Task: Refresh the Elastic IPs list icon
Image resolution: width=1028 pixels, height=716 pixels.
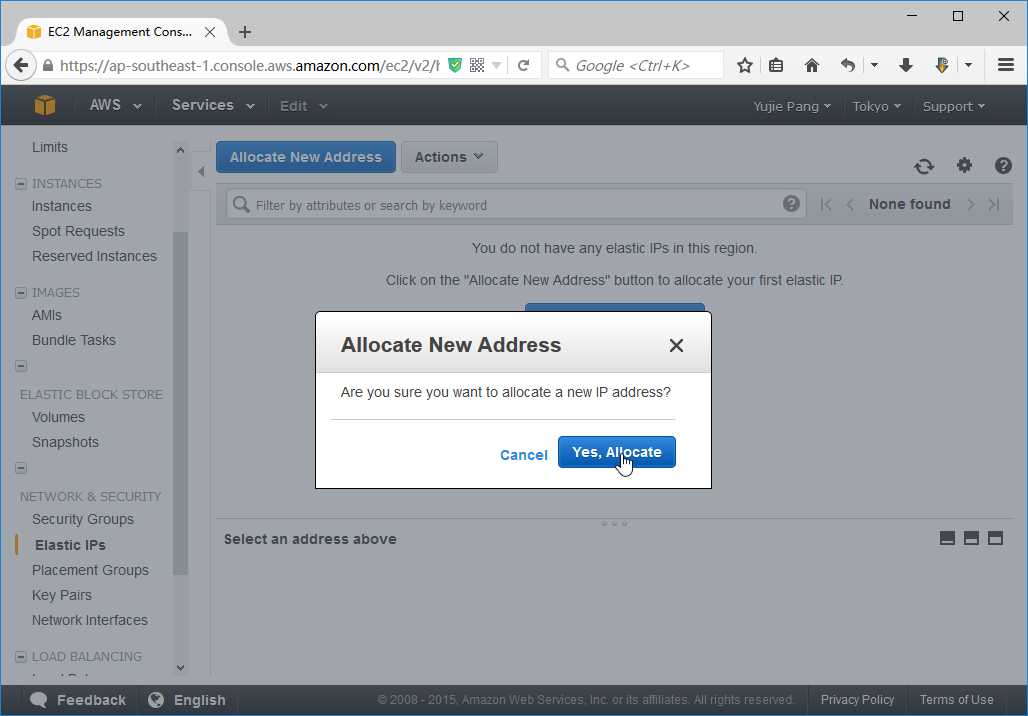Action: (x=924, y=167)
